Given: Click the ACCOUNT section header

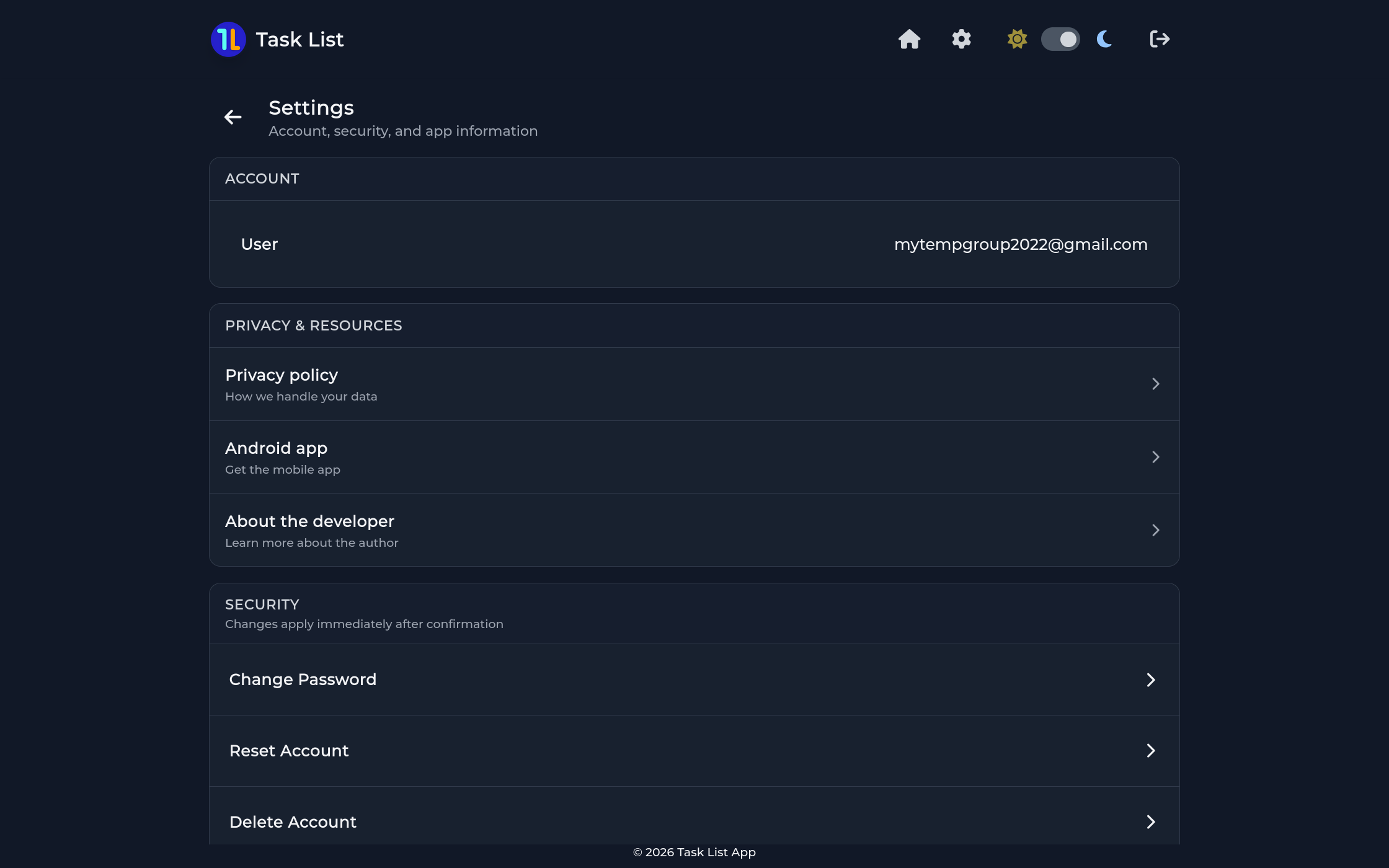Looking at the screenshot, I should (262, 179).
